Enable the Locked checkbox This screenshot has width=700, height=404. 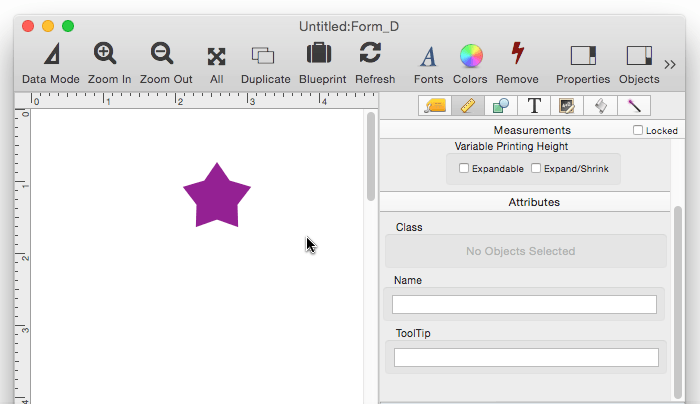[638, 130]
